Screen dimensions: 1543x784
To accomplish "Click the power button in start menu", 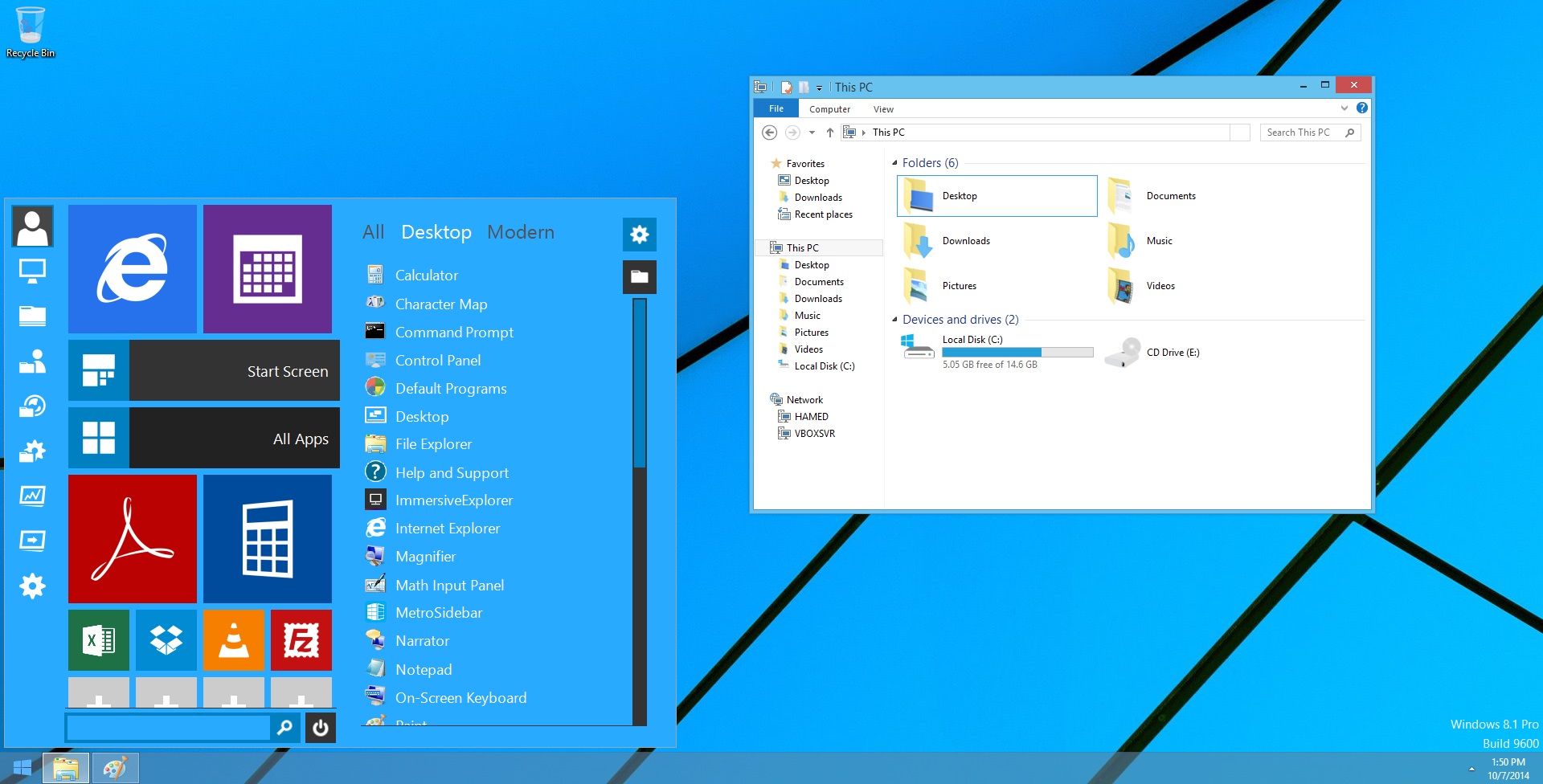I will click(x=321, y=728).
